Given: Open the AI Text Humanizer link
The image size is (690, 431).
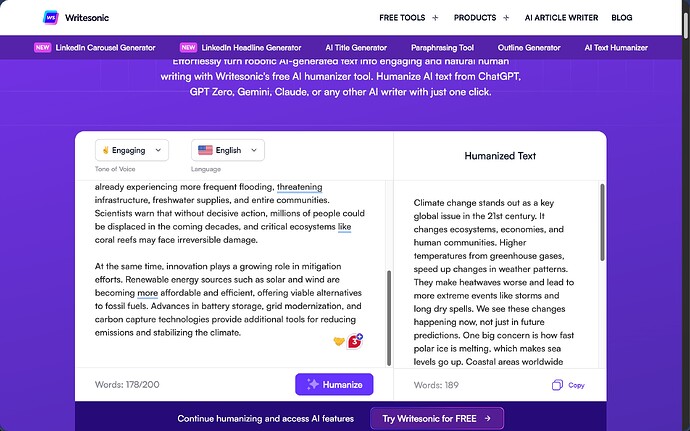Looking at the screenshot, I should click(x=616, y=48).
